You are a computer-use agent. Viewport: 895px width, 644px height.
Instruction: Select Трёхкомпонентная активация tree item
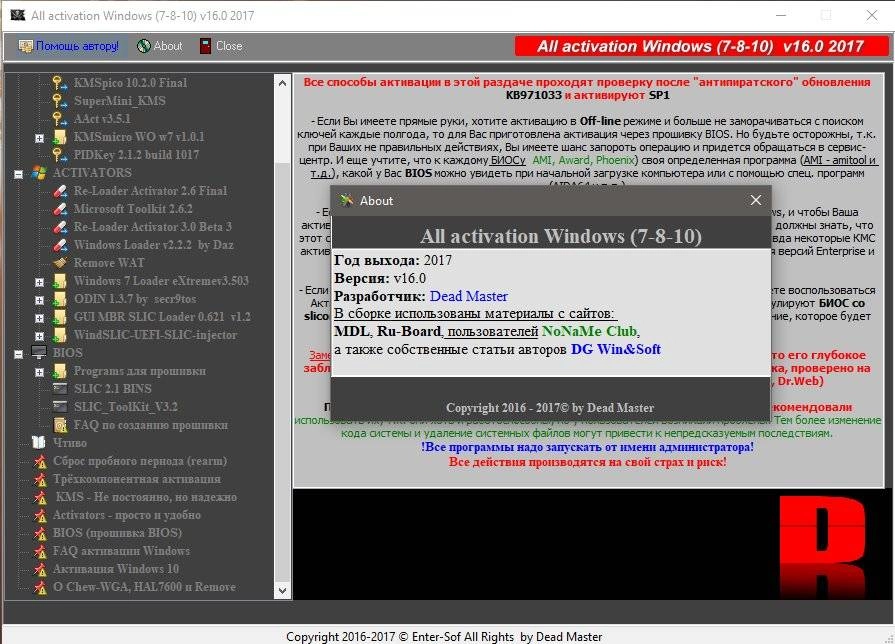[x=137, y=479]
